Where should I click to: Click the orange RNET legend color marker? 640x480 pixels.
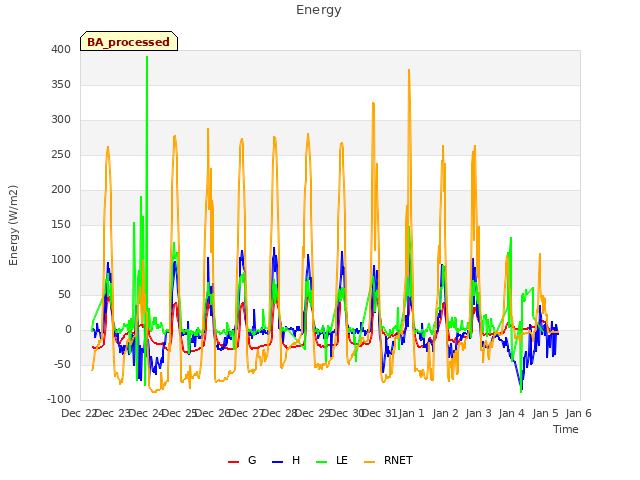pyautogui.click(x=369, y=462)
